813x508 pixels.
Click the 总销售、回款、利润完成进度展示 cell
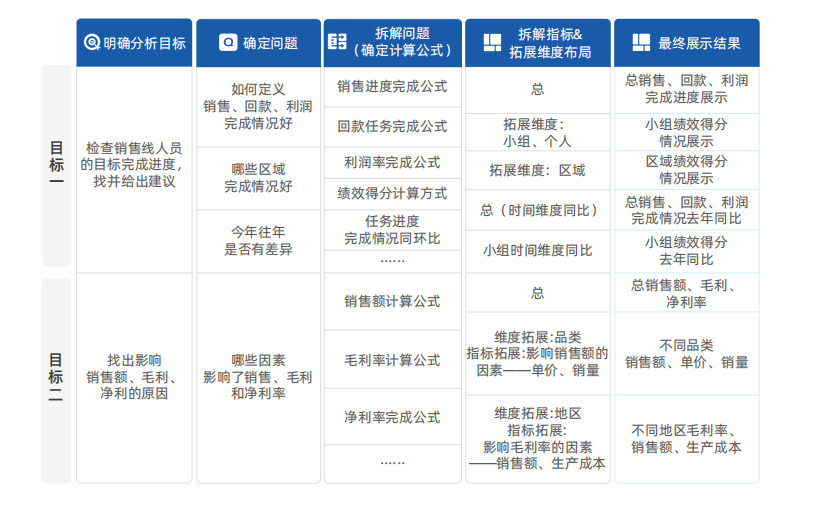click(x=686, y=89)
